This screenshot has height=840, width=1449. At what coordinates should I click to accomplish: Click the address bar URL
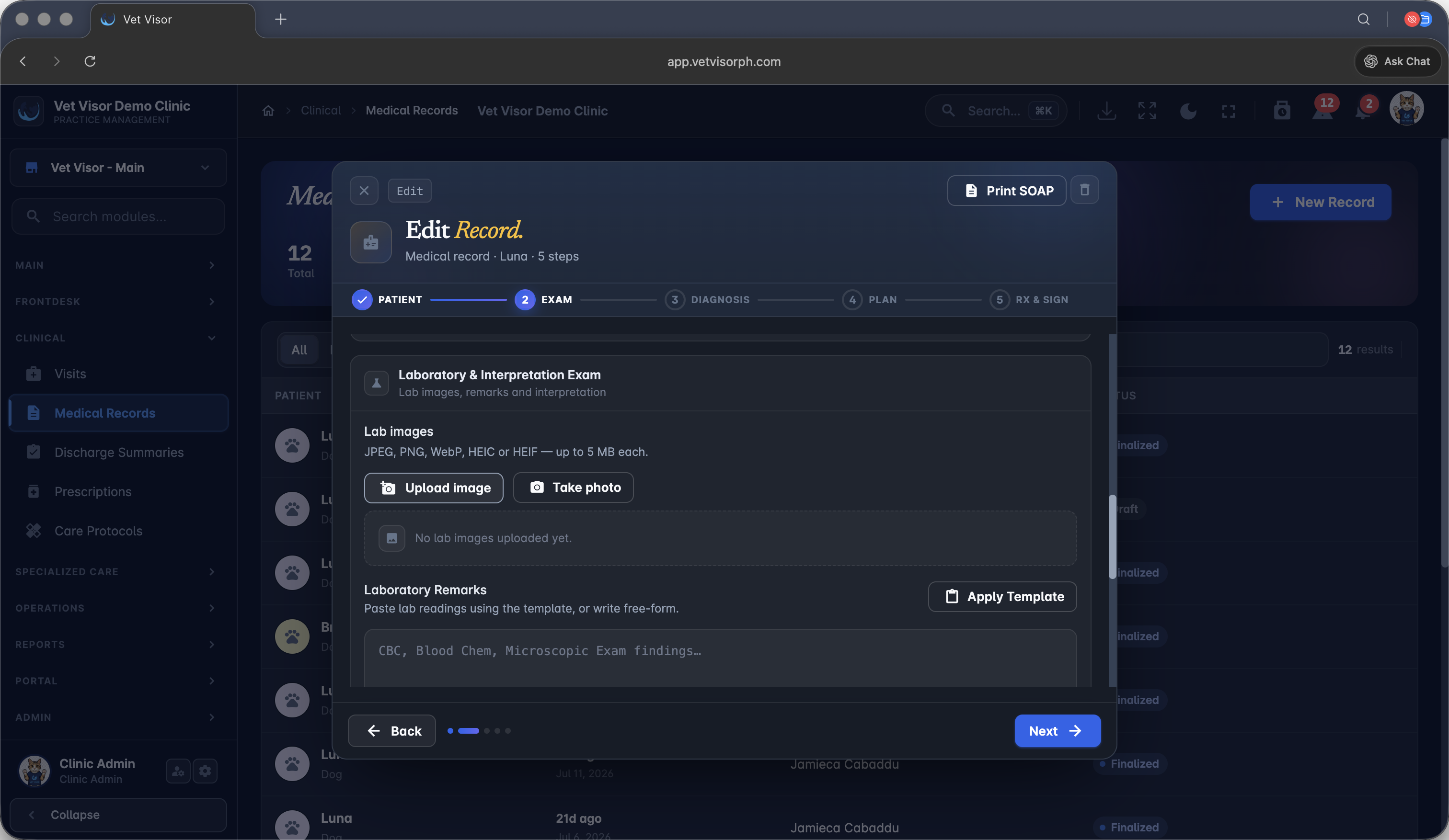click(x=724, y=61)
